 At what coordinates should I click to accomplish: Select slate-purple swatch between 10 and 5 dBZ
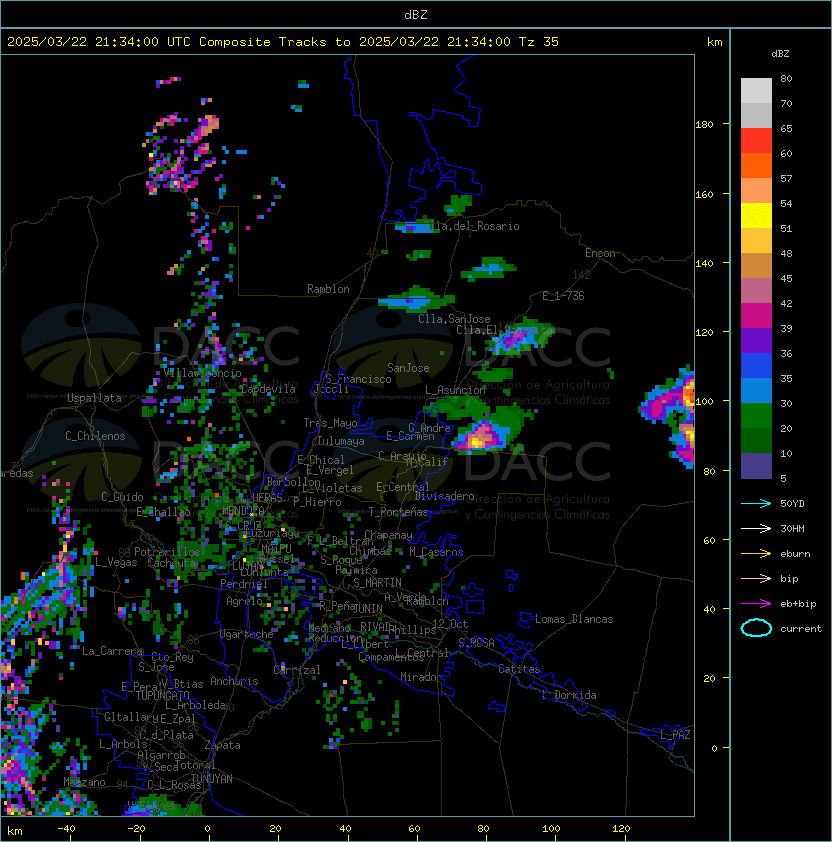756,466
